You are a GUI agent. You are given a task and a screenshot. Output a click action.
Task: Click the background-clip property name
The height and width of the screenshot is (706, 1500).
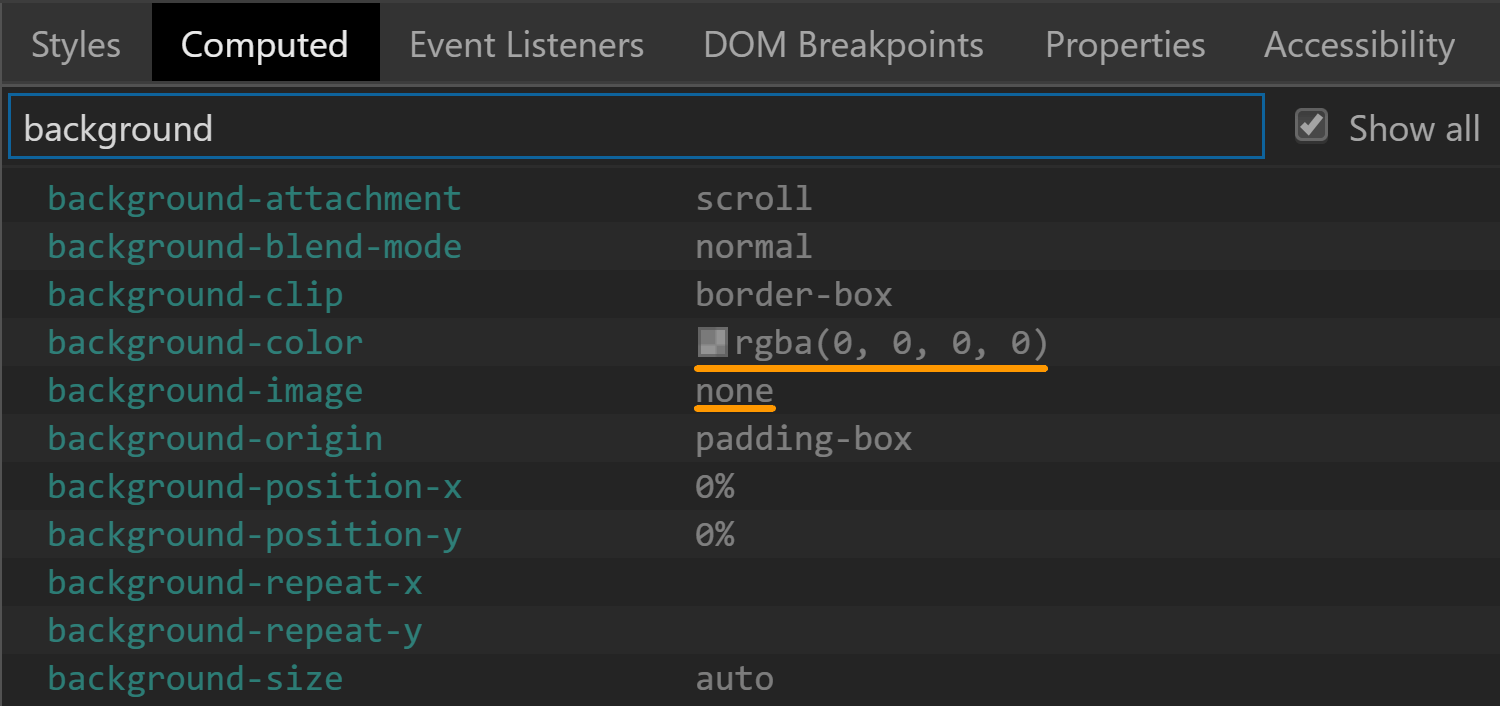tap(195, 294)
